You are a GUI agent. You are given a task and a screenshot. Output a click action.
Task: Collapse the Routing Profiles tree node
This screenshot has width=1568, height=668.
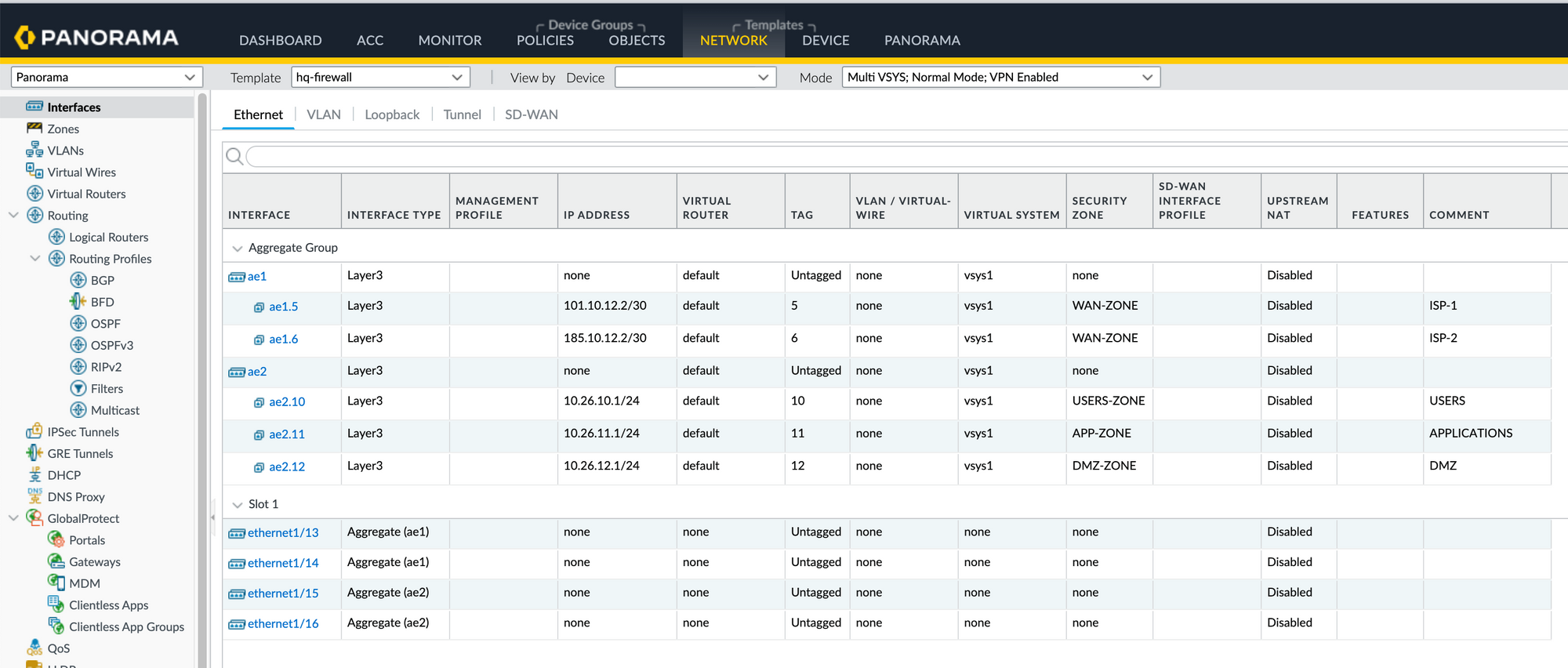[x=34, y=259]
